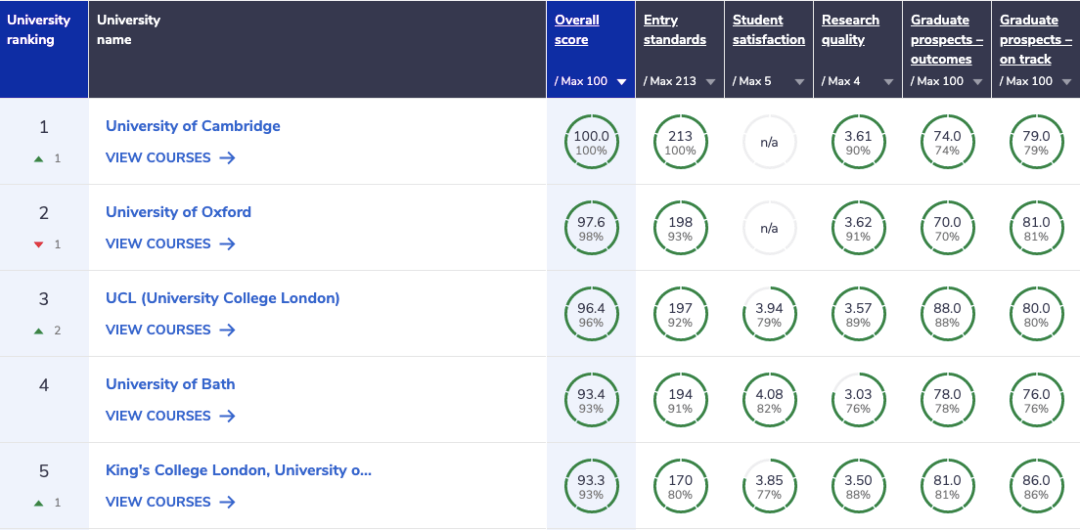Open University of Cambridge link
1080x530 pixels.
pyautogui.click(x=193, y=126)
